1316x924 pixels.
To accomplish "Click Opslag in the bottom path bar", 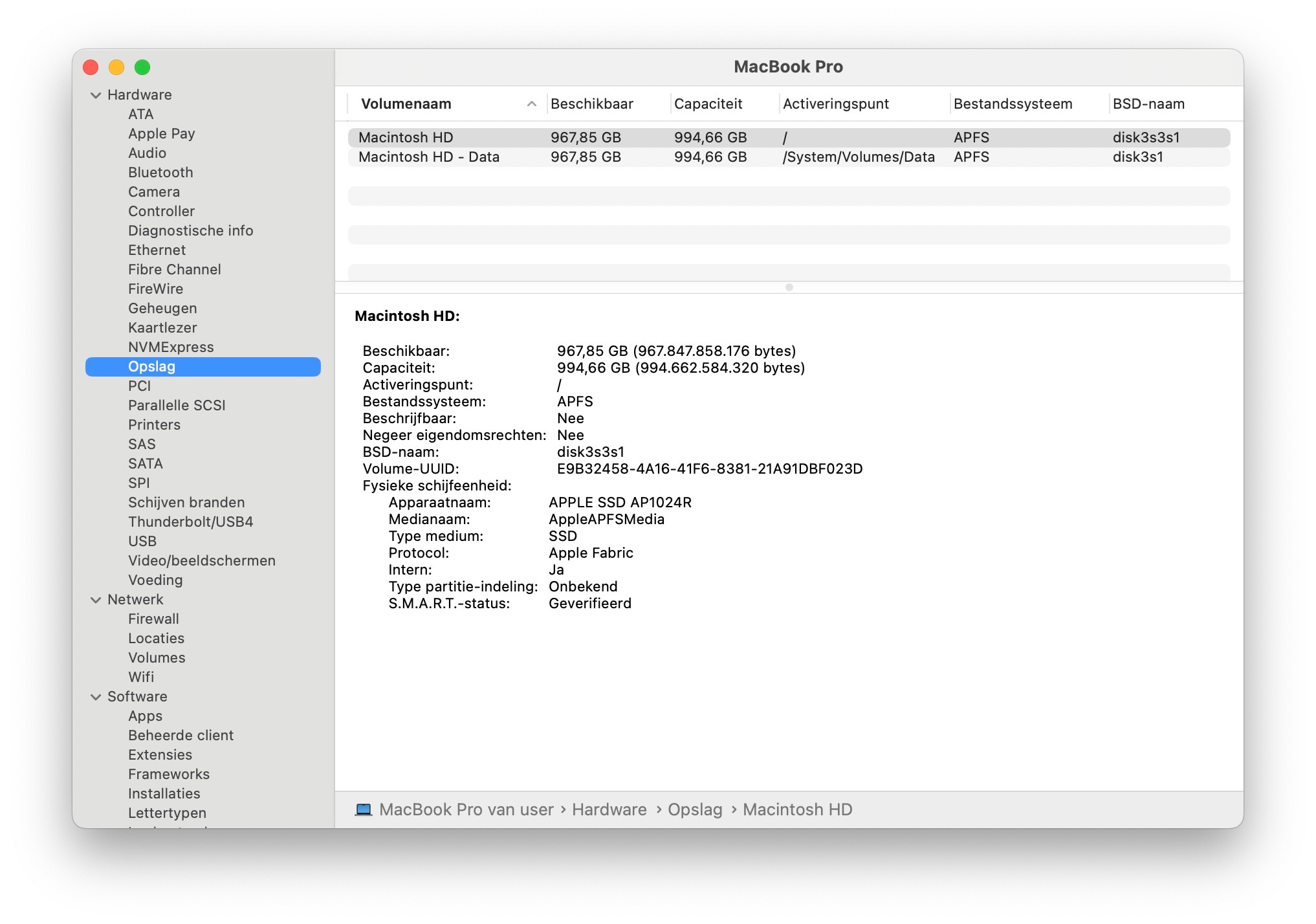I will (x=694, y=809).
